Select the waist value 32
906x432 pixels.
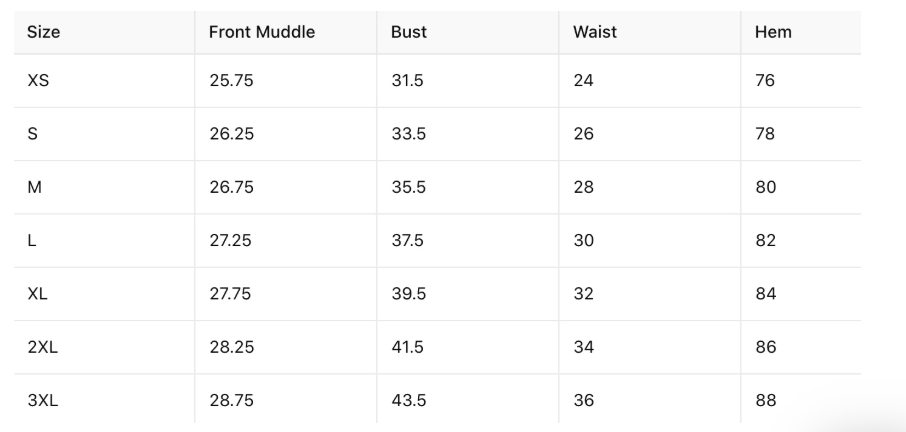click(x=583, y=294)
